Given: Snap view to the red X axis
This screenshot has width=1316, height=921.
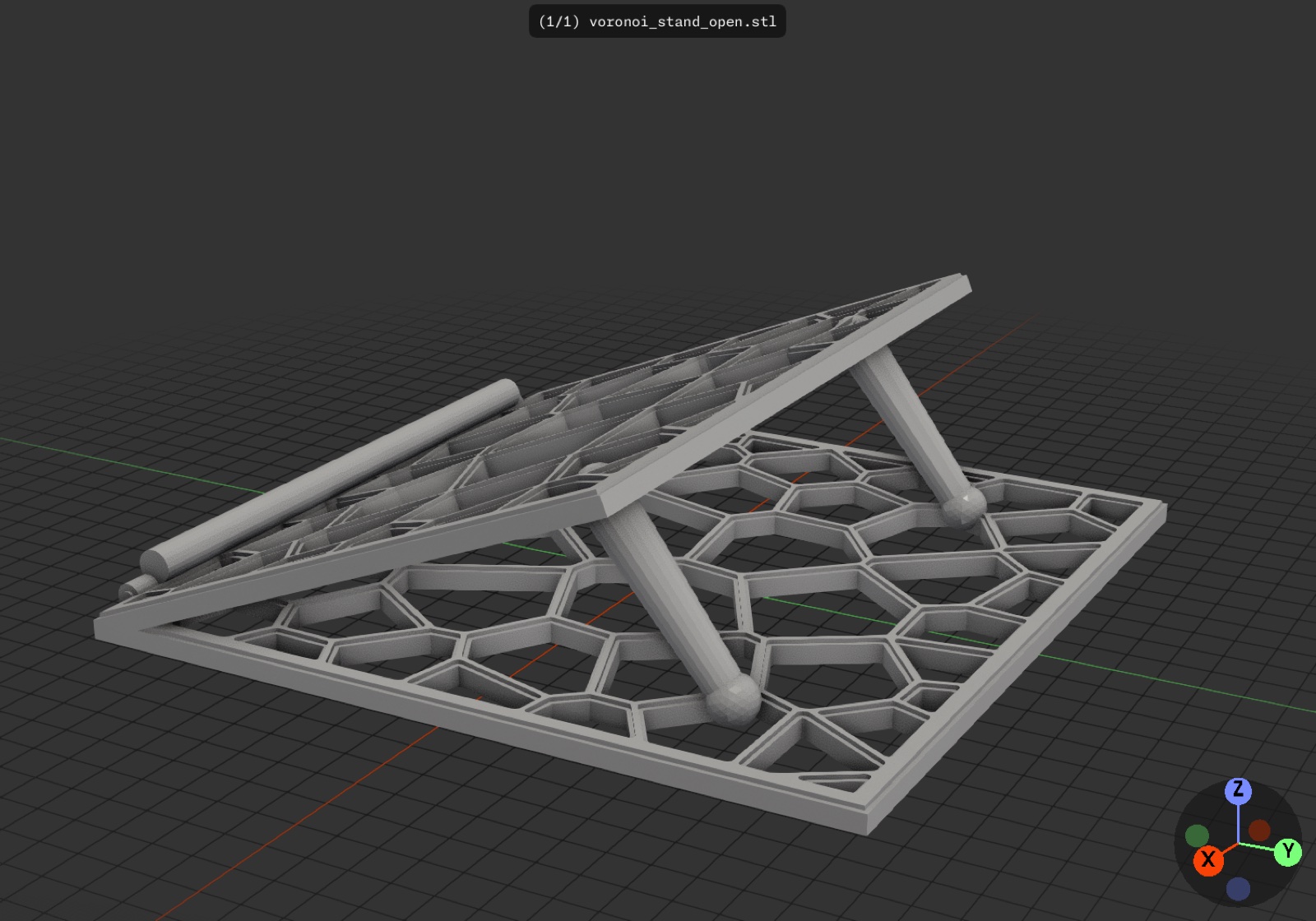Looking at the screenshot, I should 1207,860.
